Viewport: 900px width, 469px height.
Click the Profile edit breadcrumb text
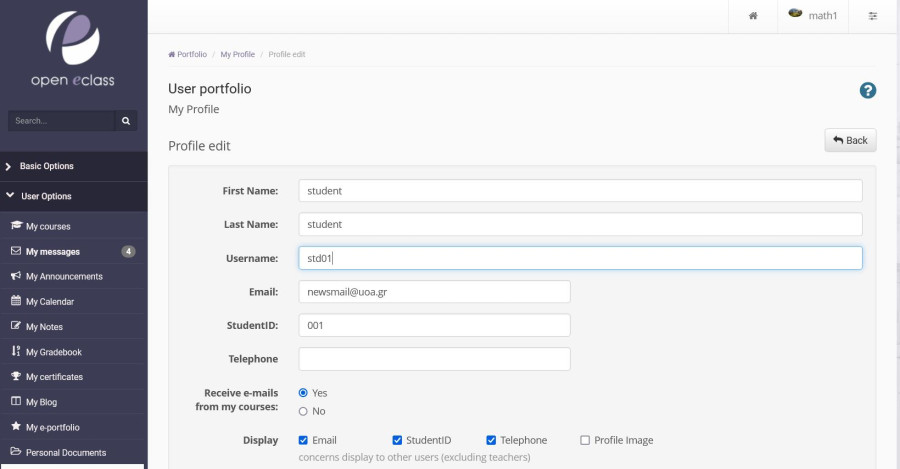click(287, 55)
